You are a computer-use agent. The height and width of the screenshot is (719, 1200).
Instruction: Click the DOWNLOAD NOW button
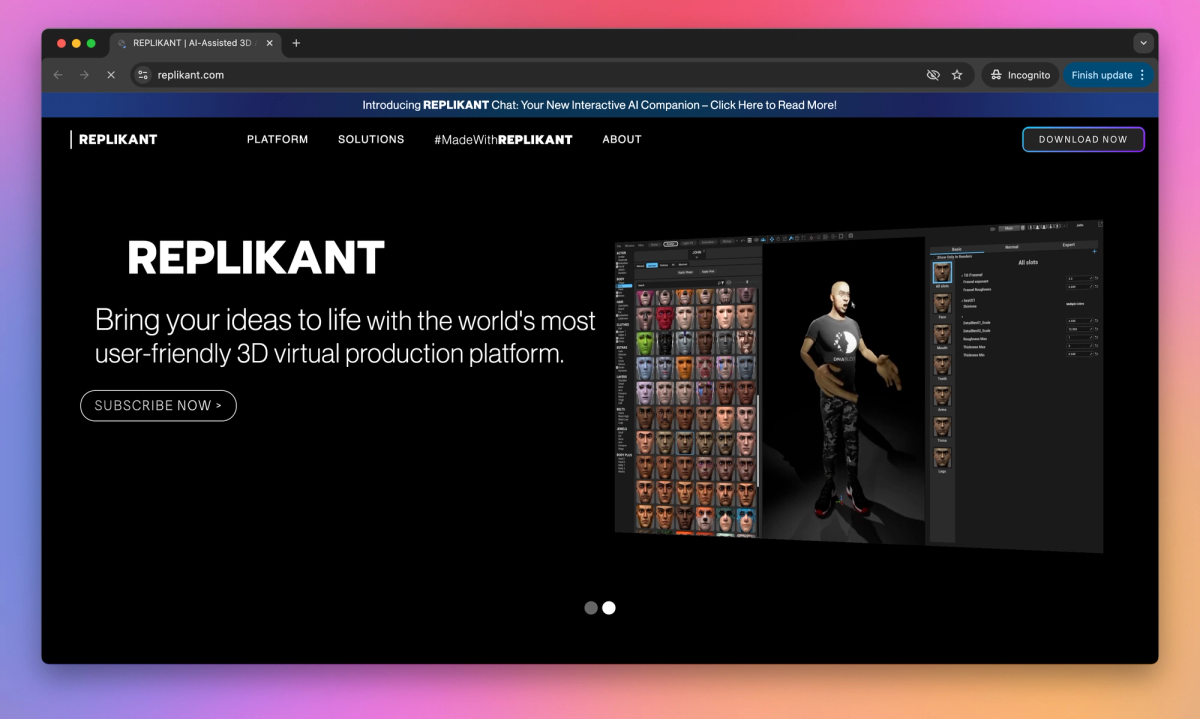coord(1083,139)
